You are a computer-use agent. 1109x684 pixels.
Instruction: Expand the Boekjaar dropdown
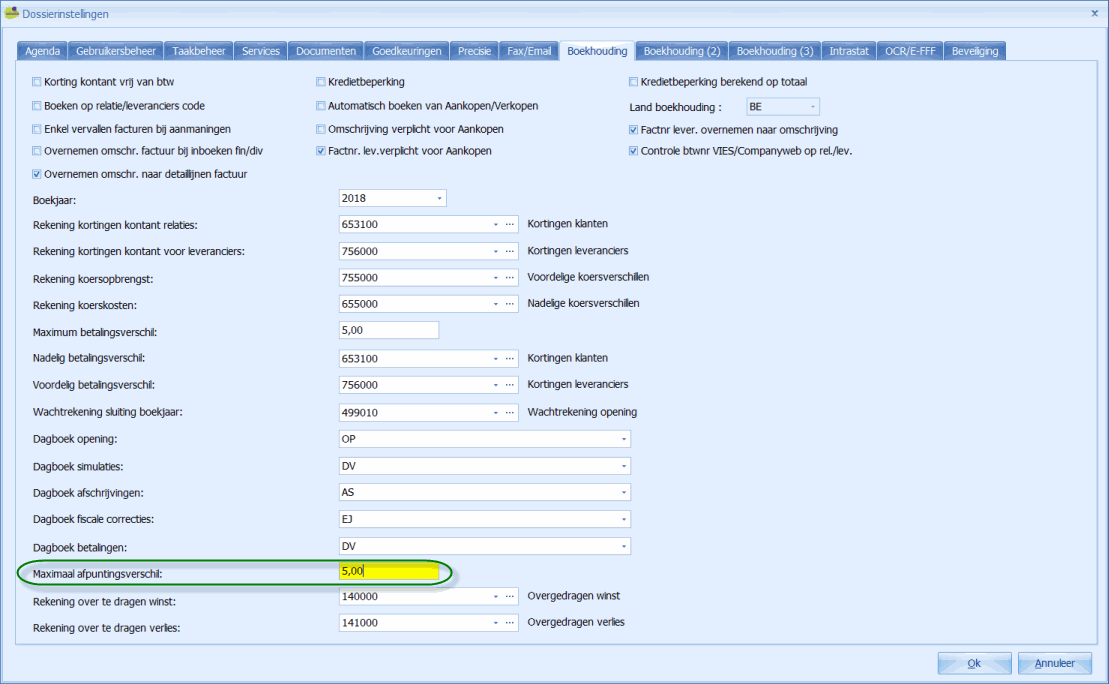click(x=438, y=198)
